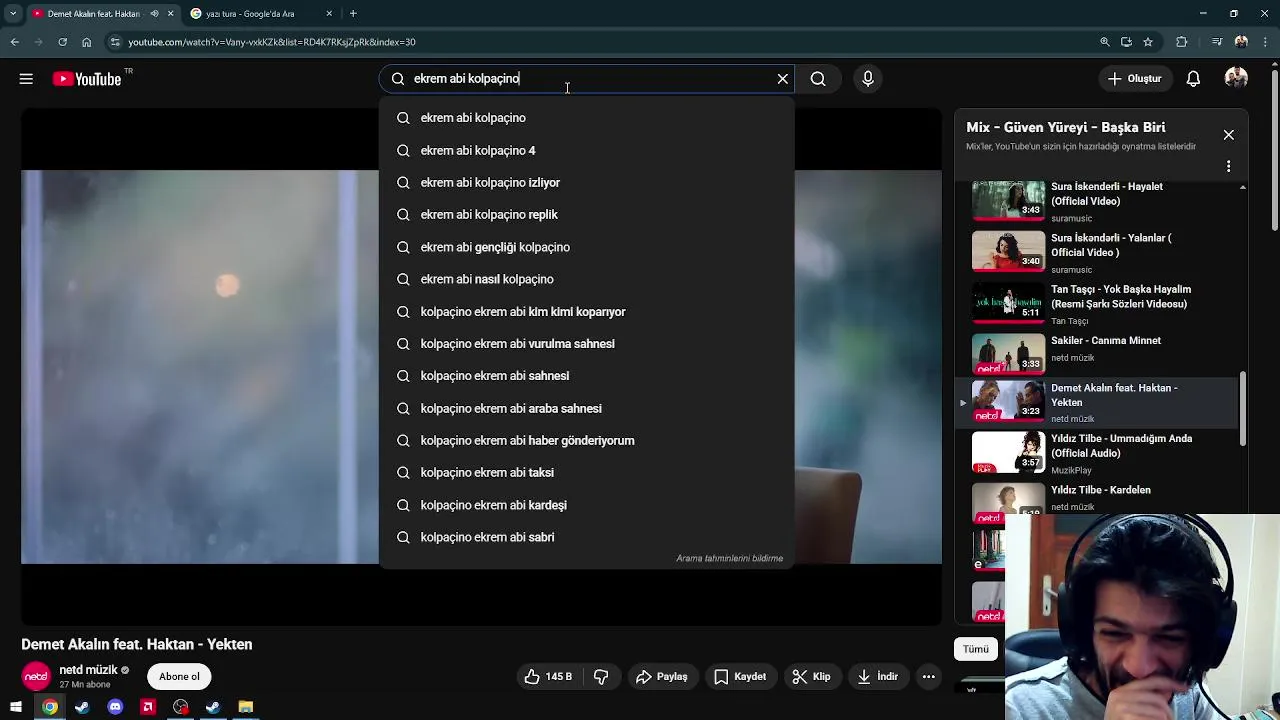Click Arama tahminlerini bildirme link

[729, 558]
